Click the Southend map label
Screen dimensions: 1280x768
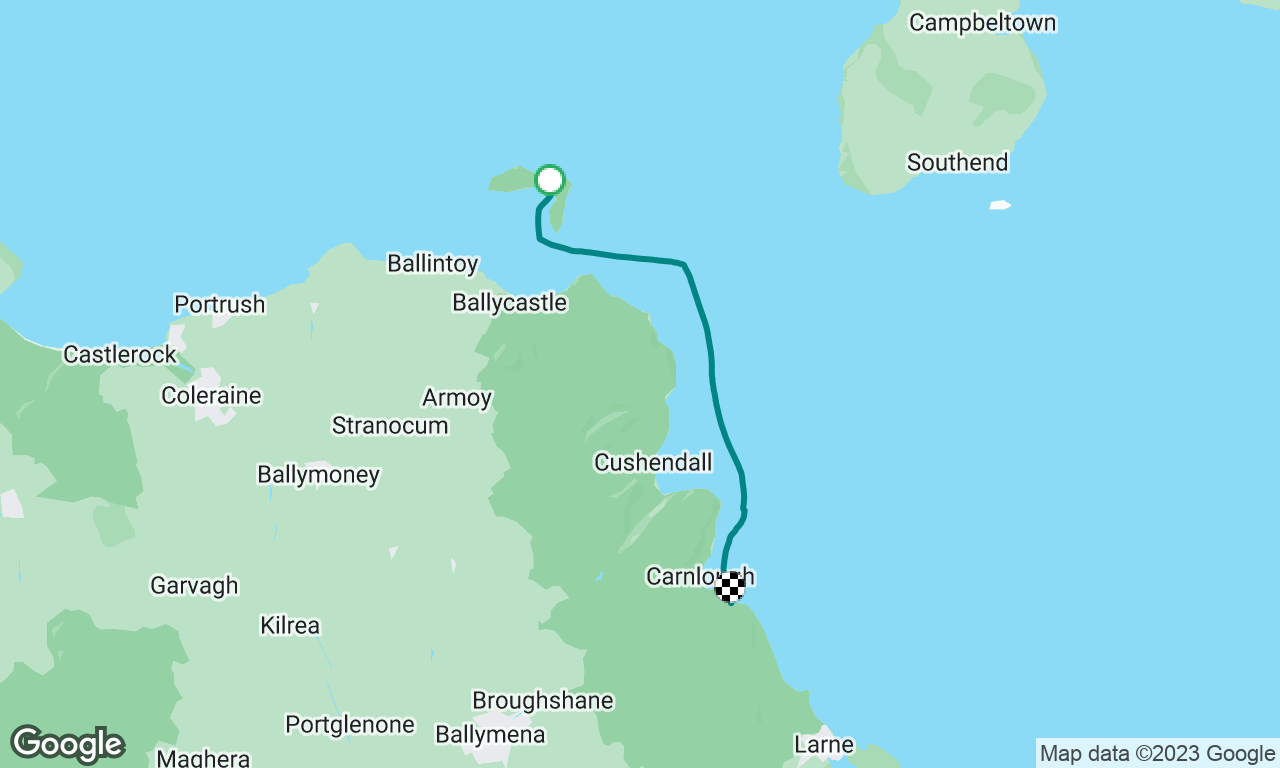957,162
